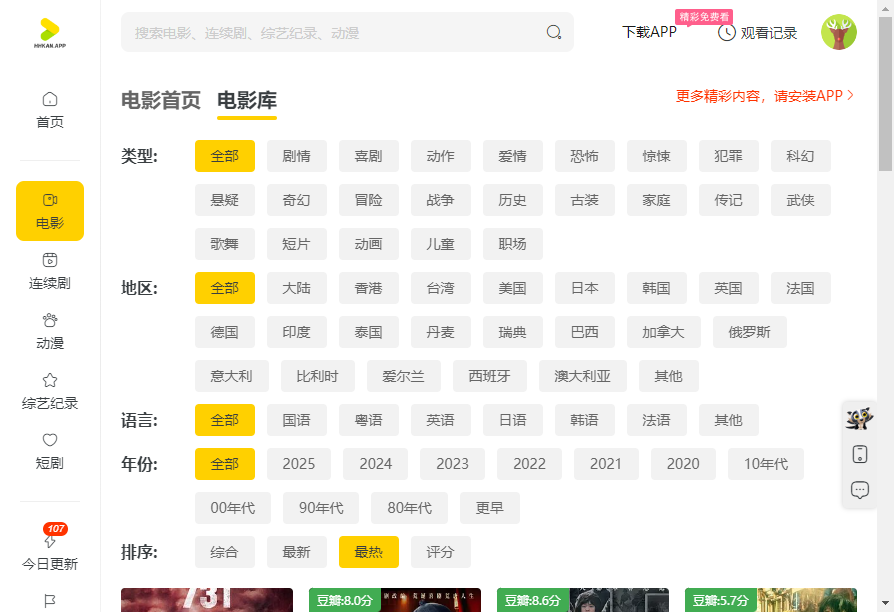Filter by 90年代 decade
Viewport: 894px width, 612px height.
[x=321, y=508]
